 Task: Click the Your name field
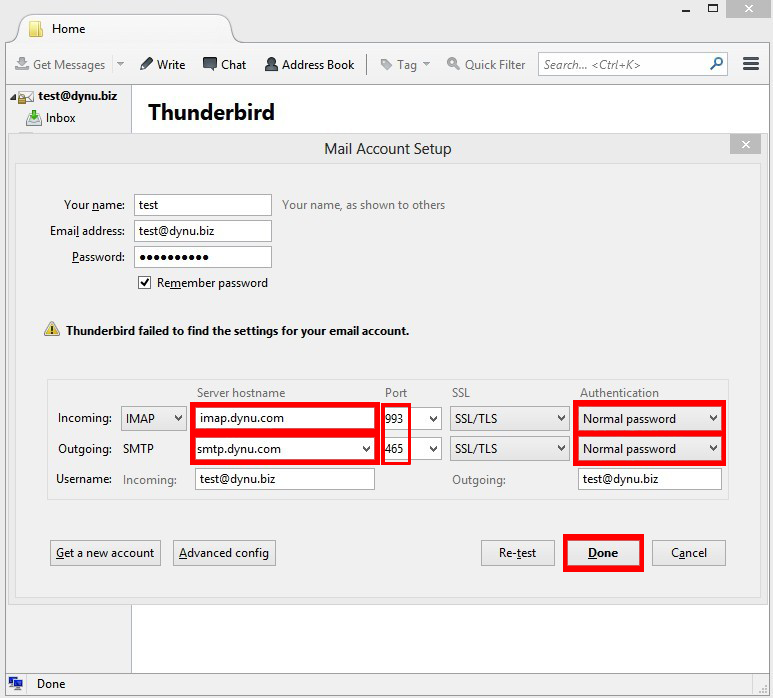pyautogui.click(x=203, y=205)
